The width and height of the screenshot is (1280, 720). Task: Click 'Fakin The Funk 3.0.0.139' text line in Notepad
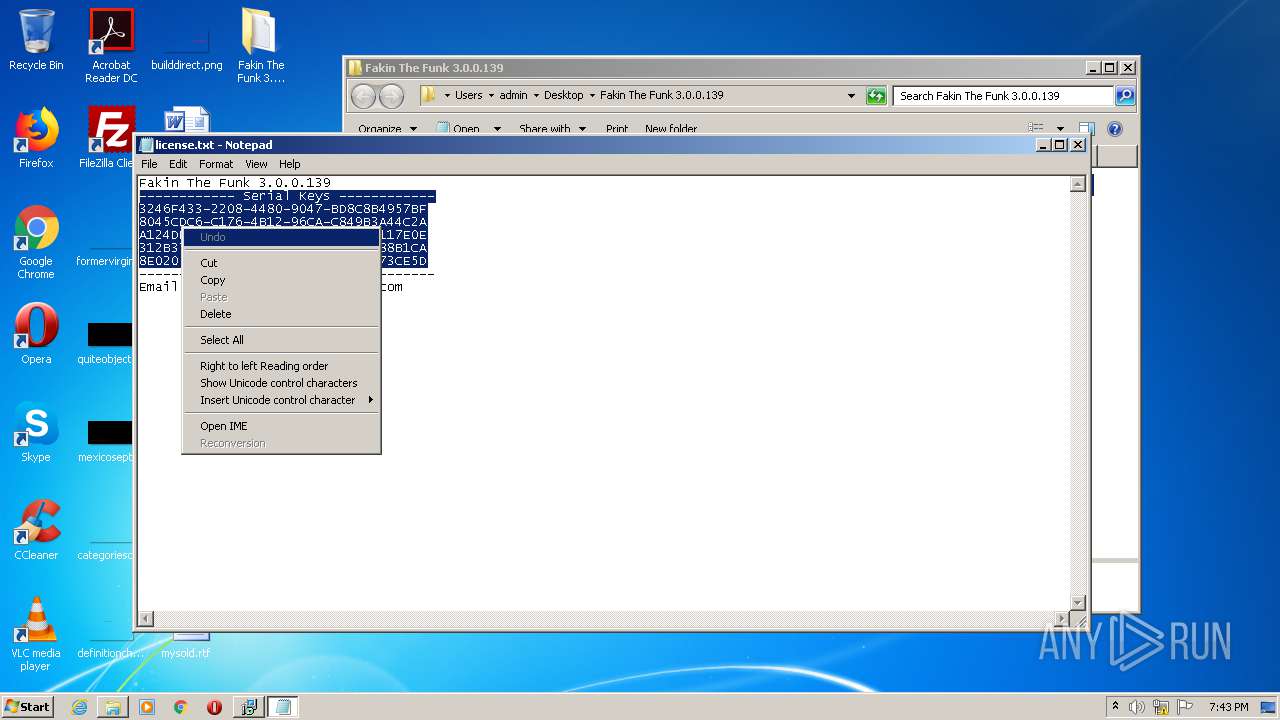coord(235,183)
